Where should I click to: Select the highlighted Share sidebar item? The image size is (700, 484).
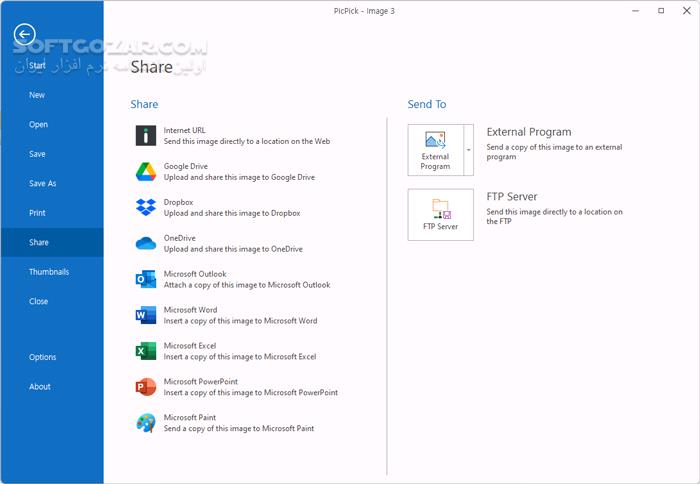(x=52, y=242)
